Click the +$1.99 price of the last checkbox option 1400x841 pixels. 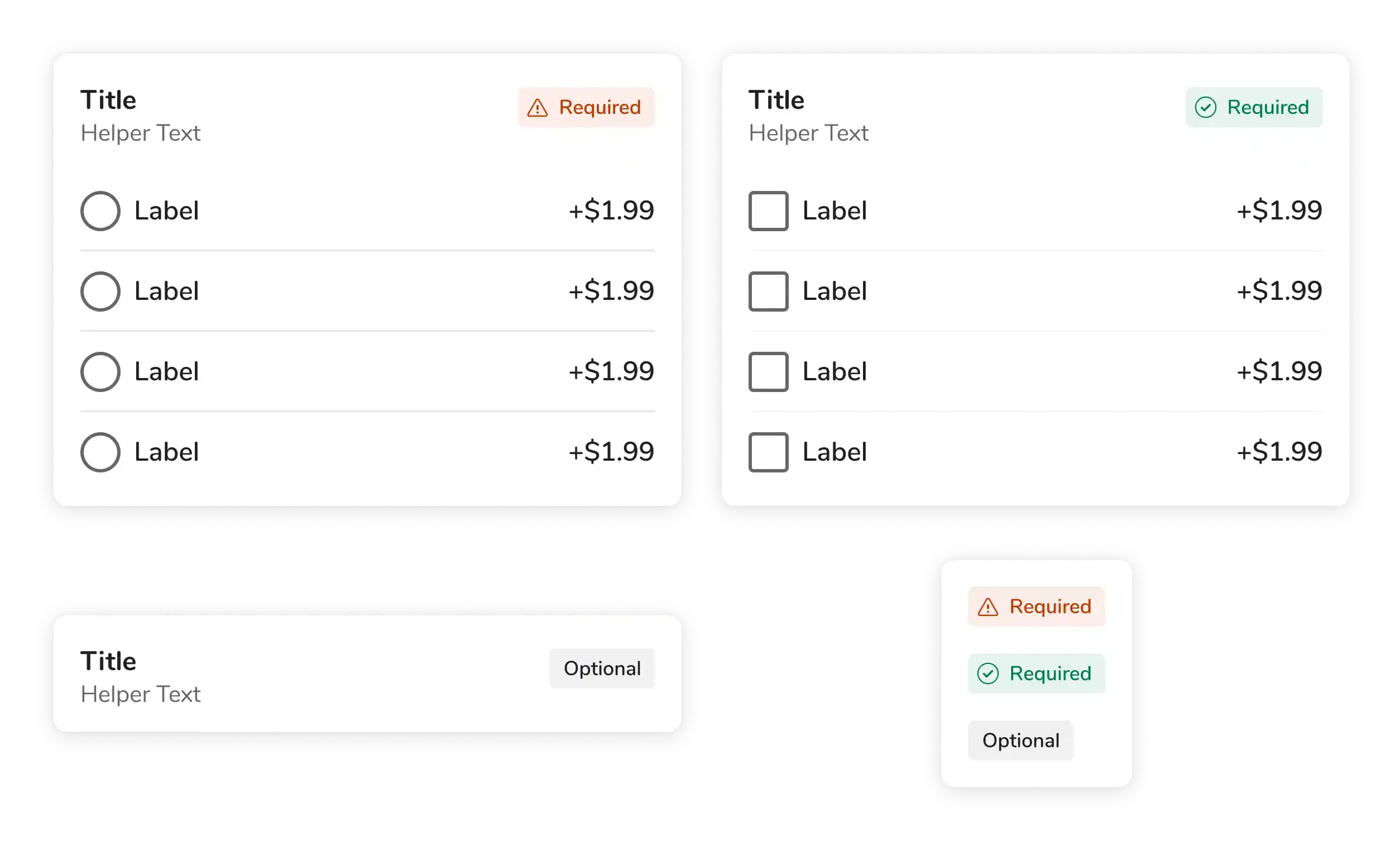pyautogui.click(x=1279, y=452)
